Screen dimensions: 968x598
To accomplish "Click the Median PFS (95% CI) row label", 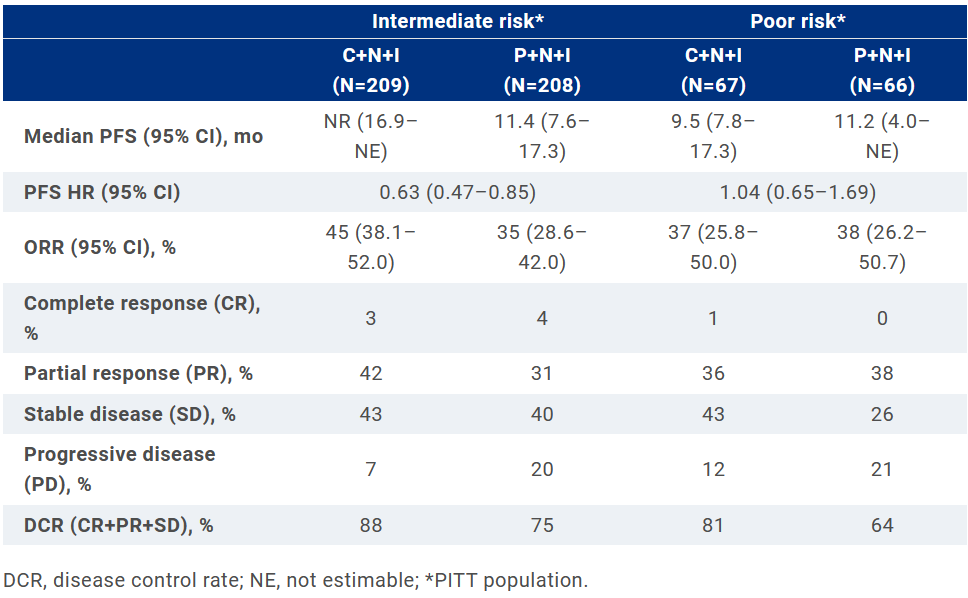I will point(144,136).
